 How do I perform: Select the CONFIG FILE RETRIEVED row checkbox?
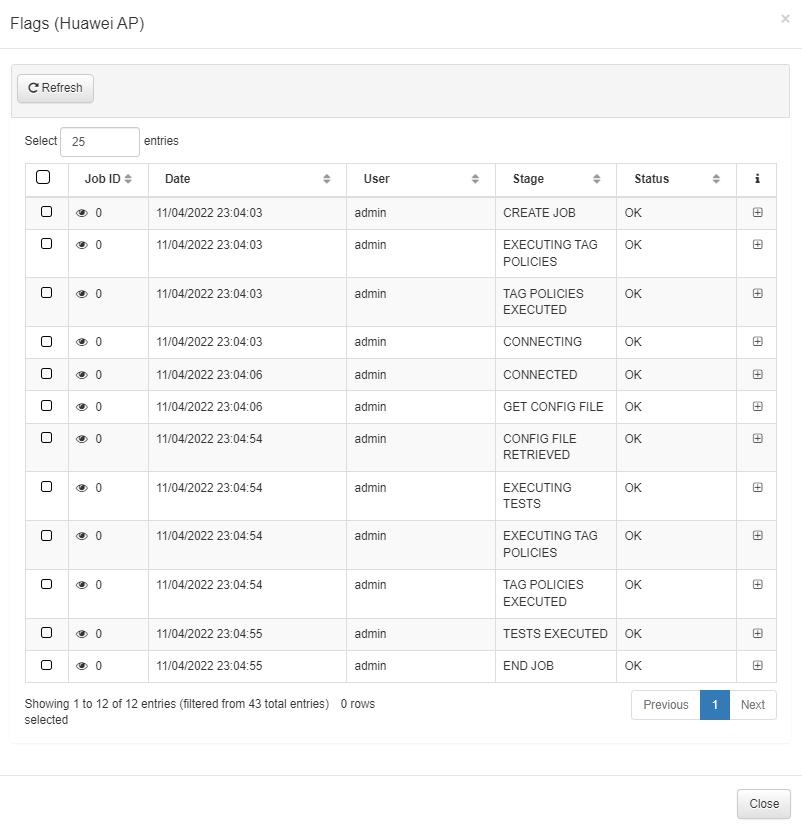(x=46, y=438)
